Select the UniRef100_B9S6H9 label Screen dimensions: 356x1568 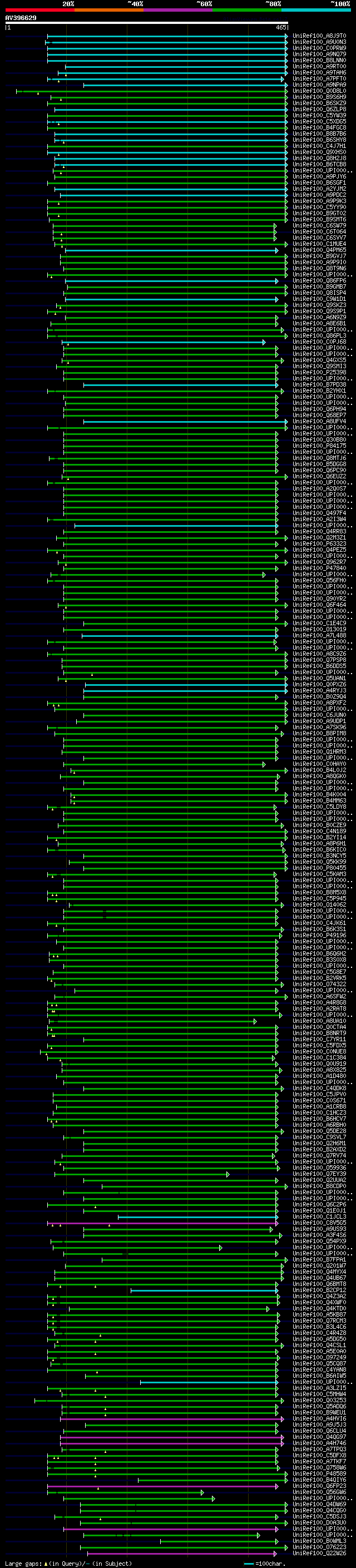pos(319,97)
